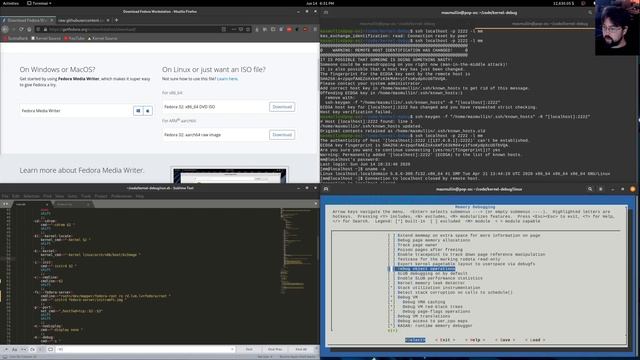Download Fedora 32 x86_64 DVD ISO
This screenshot has height=360, width=640.
[282, 107]
